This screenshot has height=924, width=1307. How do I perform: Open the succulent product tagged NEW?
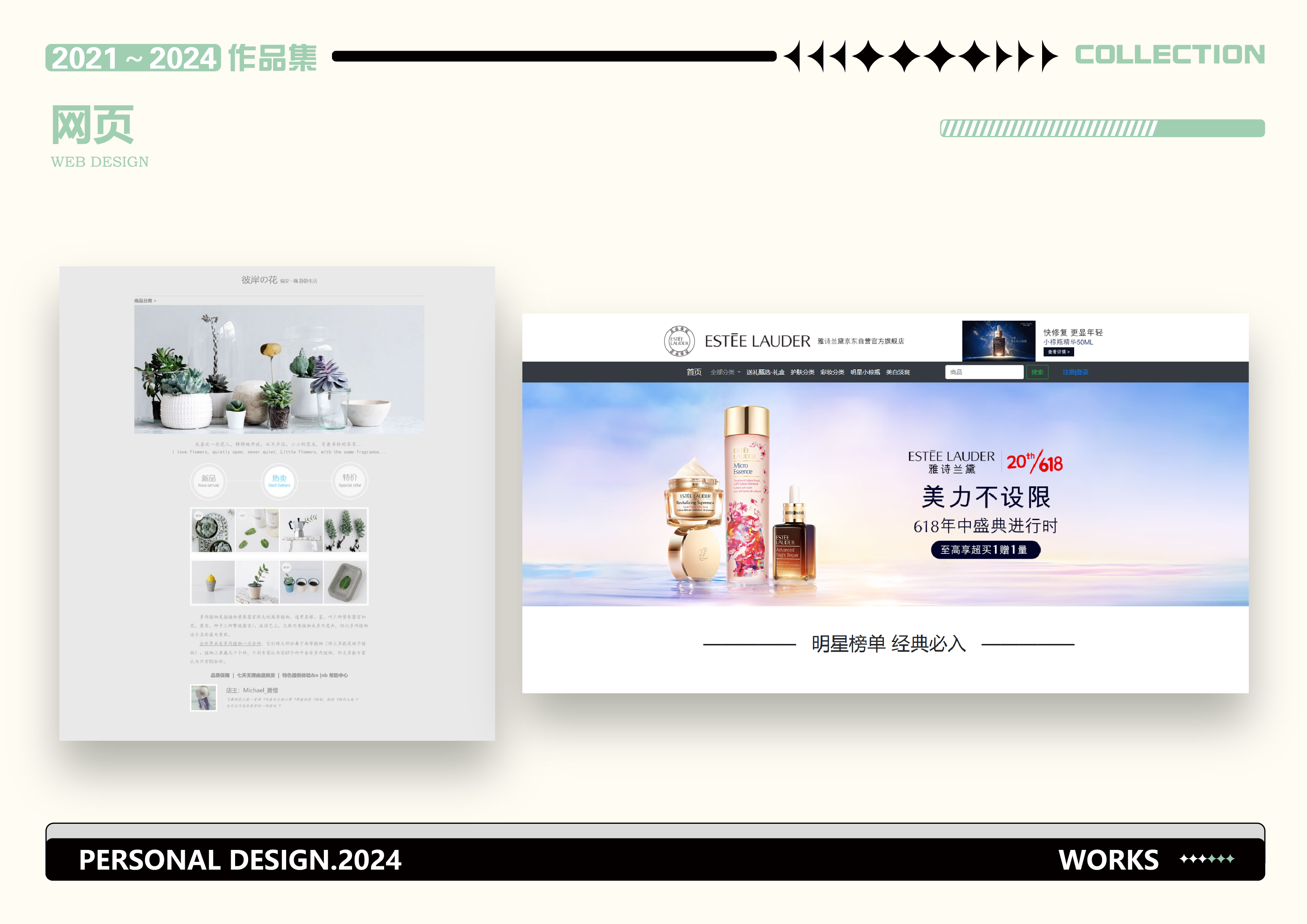click(213, 530)
